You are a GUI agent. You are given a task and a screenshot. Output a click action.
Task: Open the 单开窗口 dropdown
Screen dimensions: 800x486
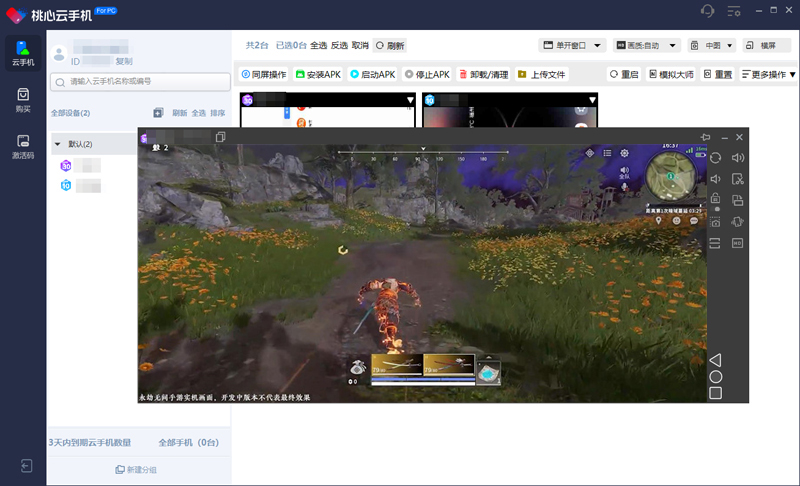(572, 45)
